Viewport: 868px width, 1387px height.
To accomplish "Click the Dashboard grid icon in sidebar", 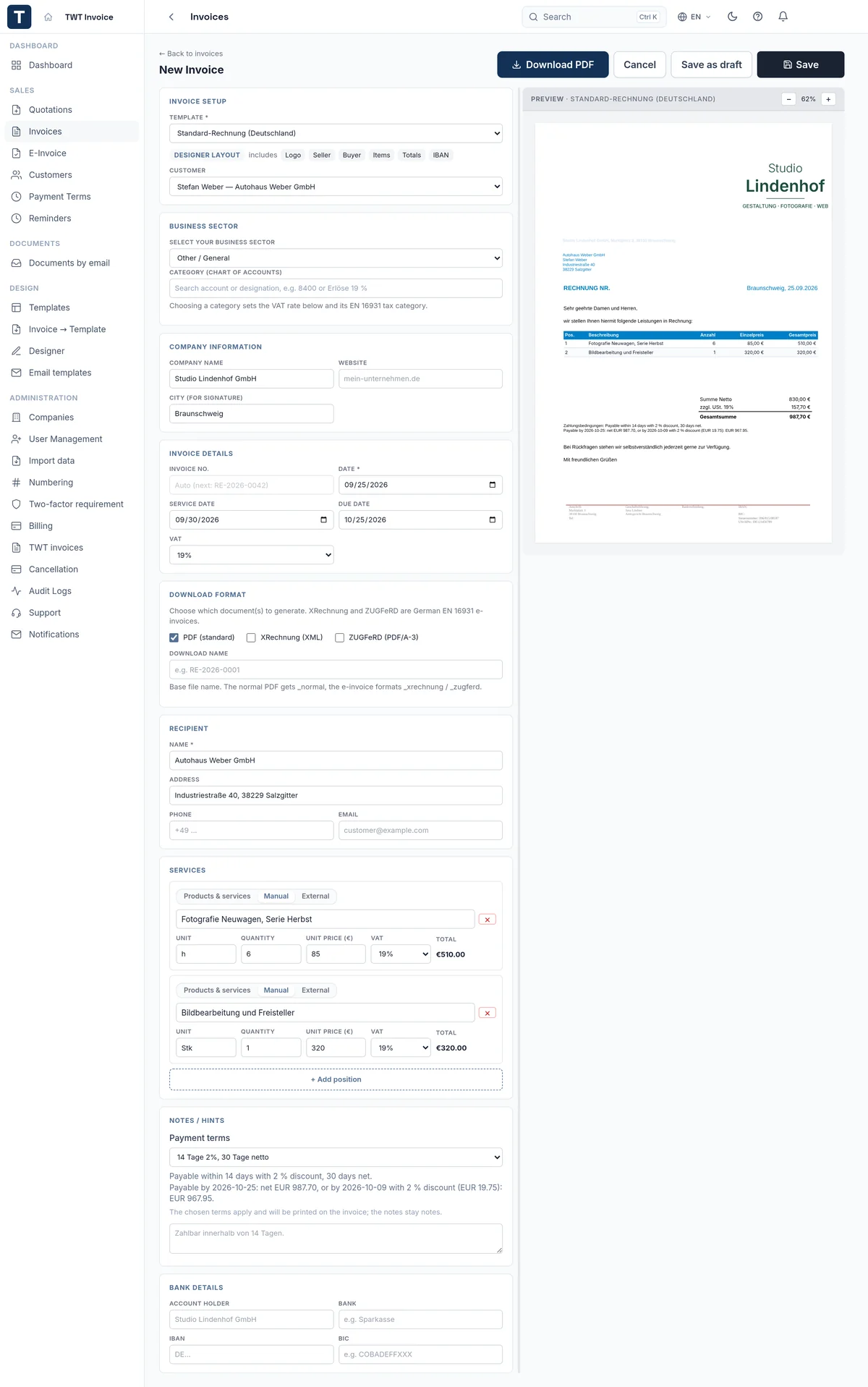I will pos(17,65).
